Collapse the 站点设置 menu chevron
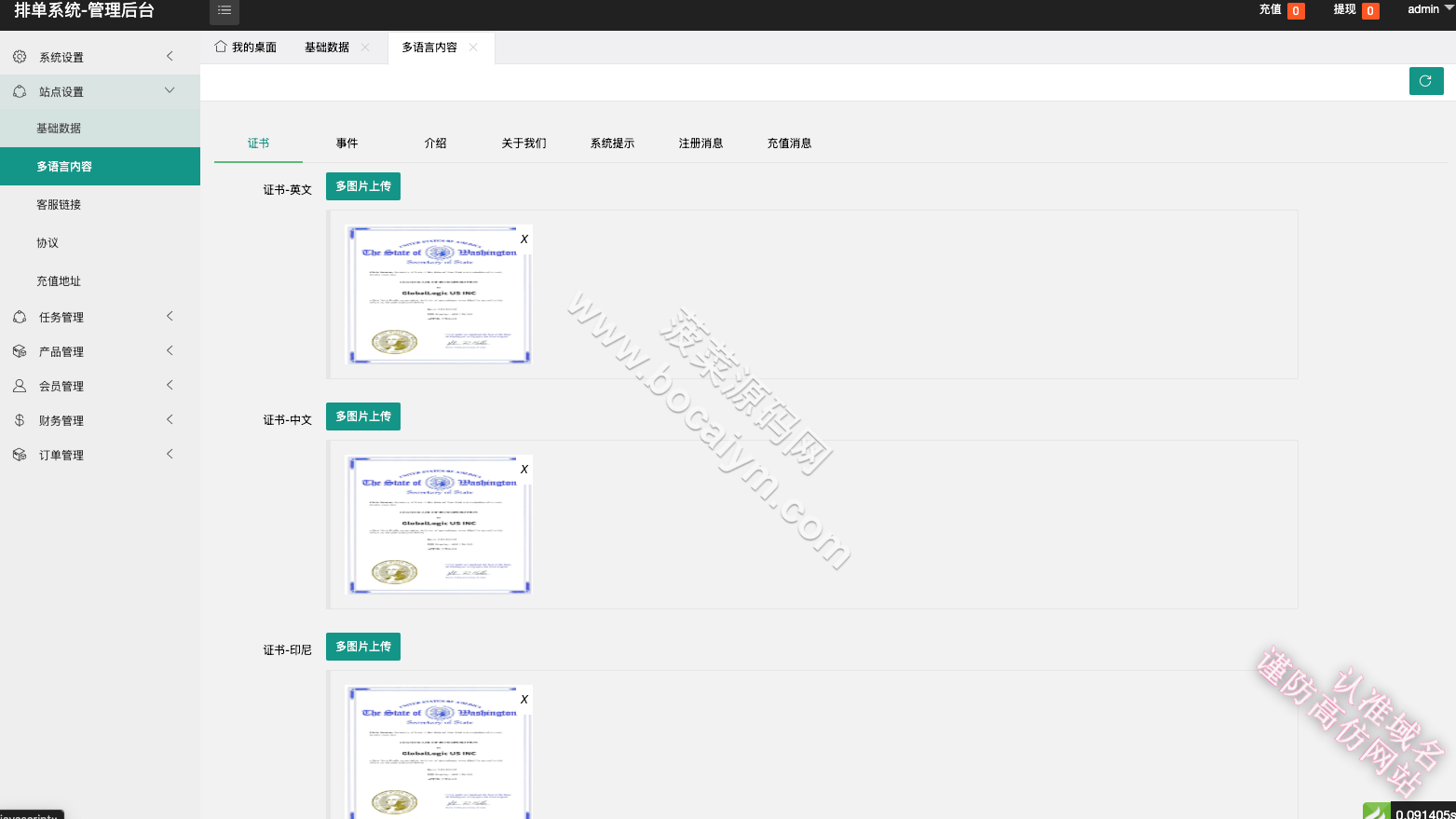 (x=170, y=90)
